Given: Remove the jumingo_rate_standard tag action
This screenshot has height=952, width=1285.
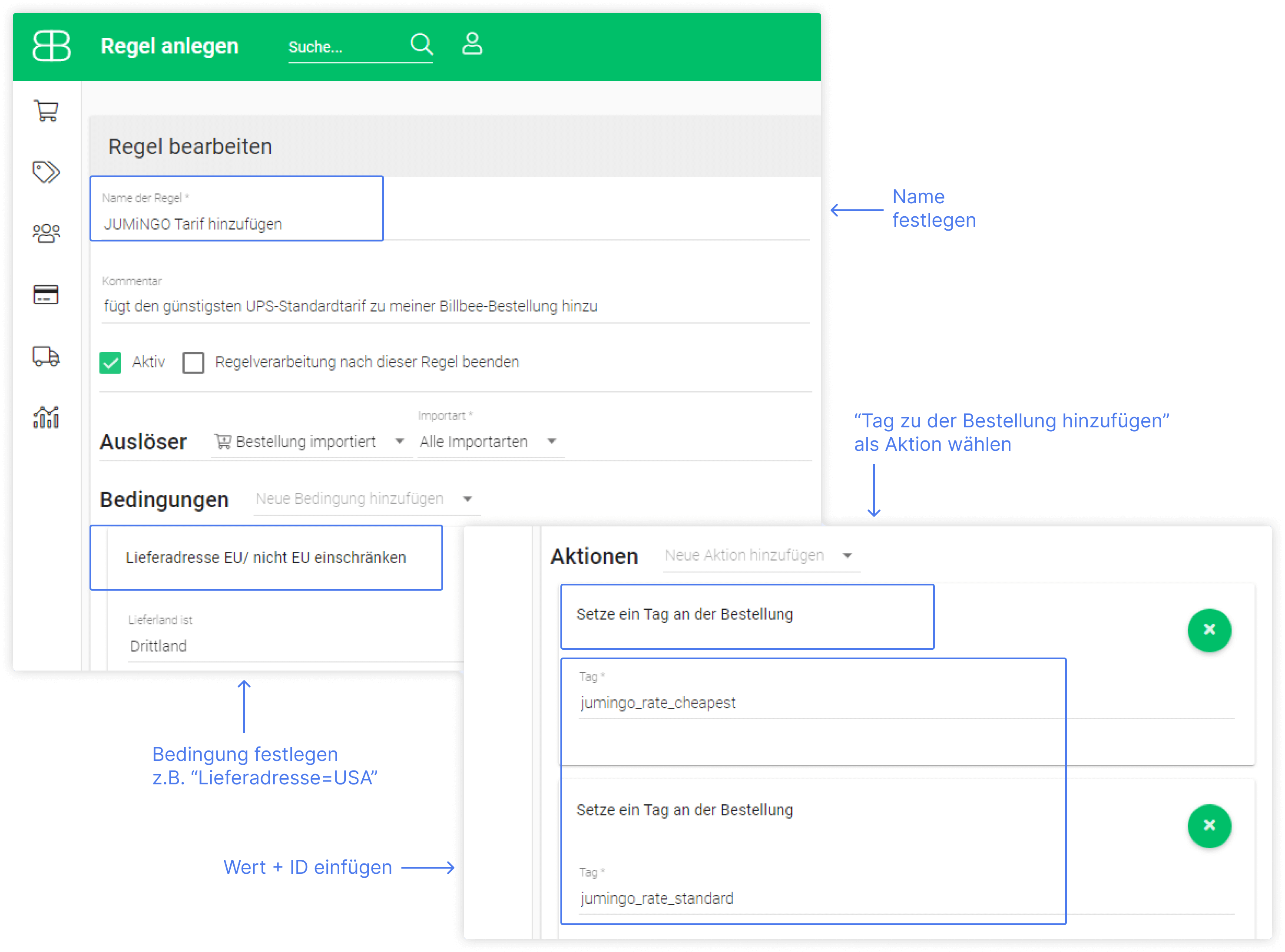Looking at the screenshot, I should pos(1209,825).
